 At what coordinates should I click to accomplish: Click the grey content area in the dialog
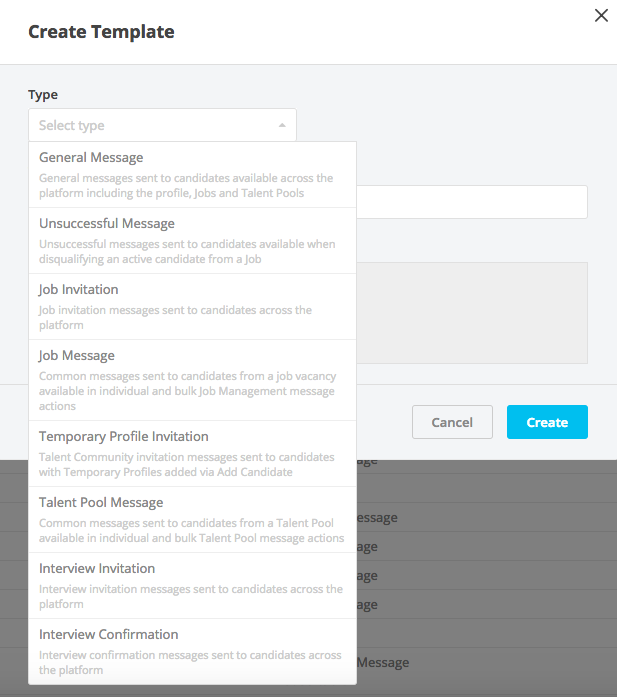pos(471,312)
